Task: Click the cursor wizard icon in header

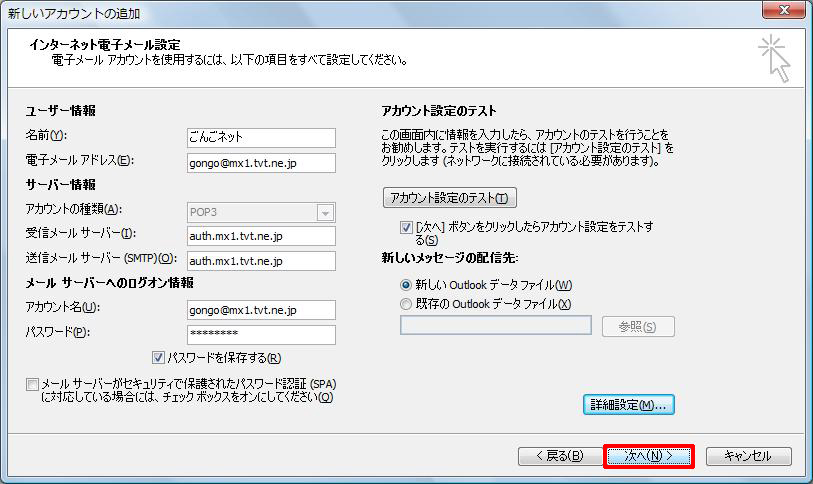Action: click(x=775, y=59)
